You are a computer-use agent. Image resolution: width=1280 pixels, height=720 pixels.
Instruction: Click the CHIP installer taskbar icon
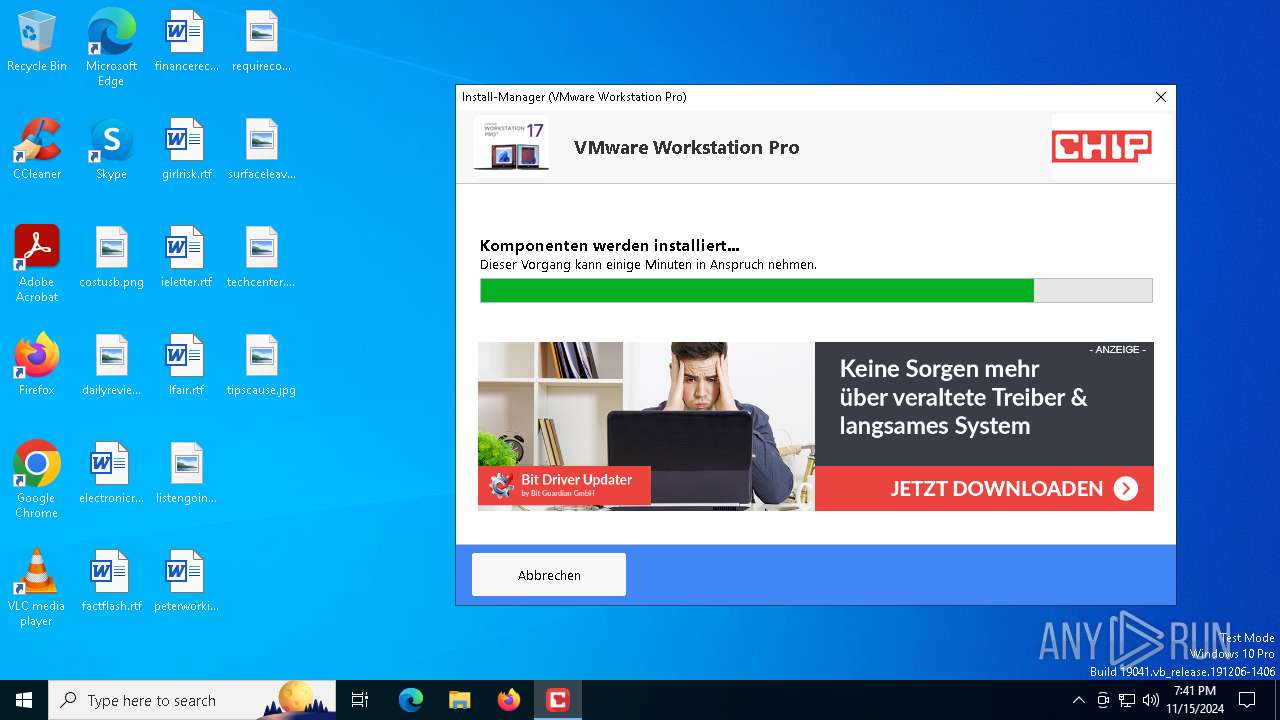(x=557, y=700)
